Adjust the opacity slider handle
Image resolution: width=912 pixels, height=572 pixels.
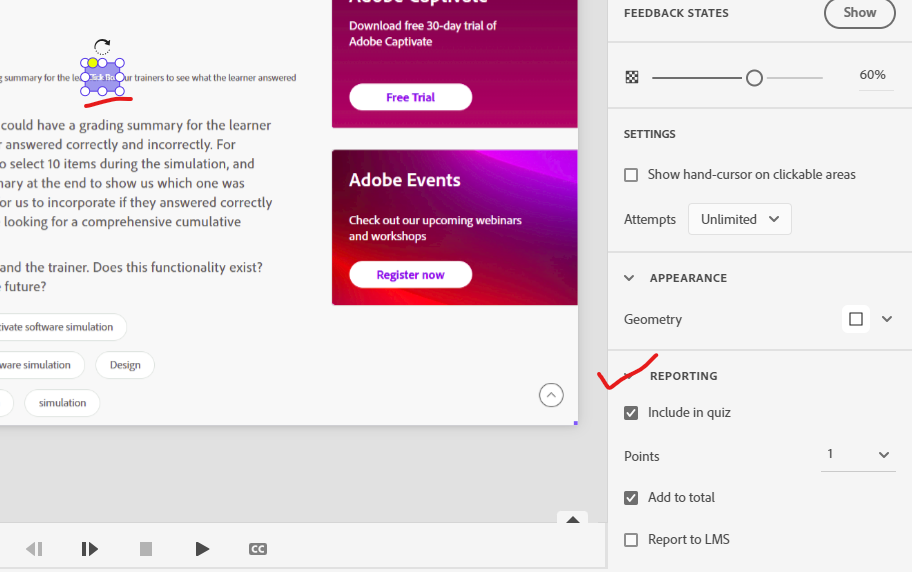(754, 77)
